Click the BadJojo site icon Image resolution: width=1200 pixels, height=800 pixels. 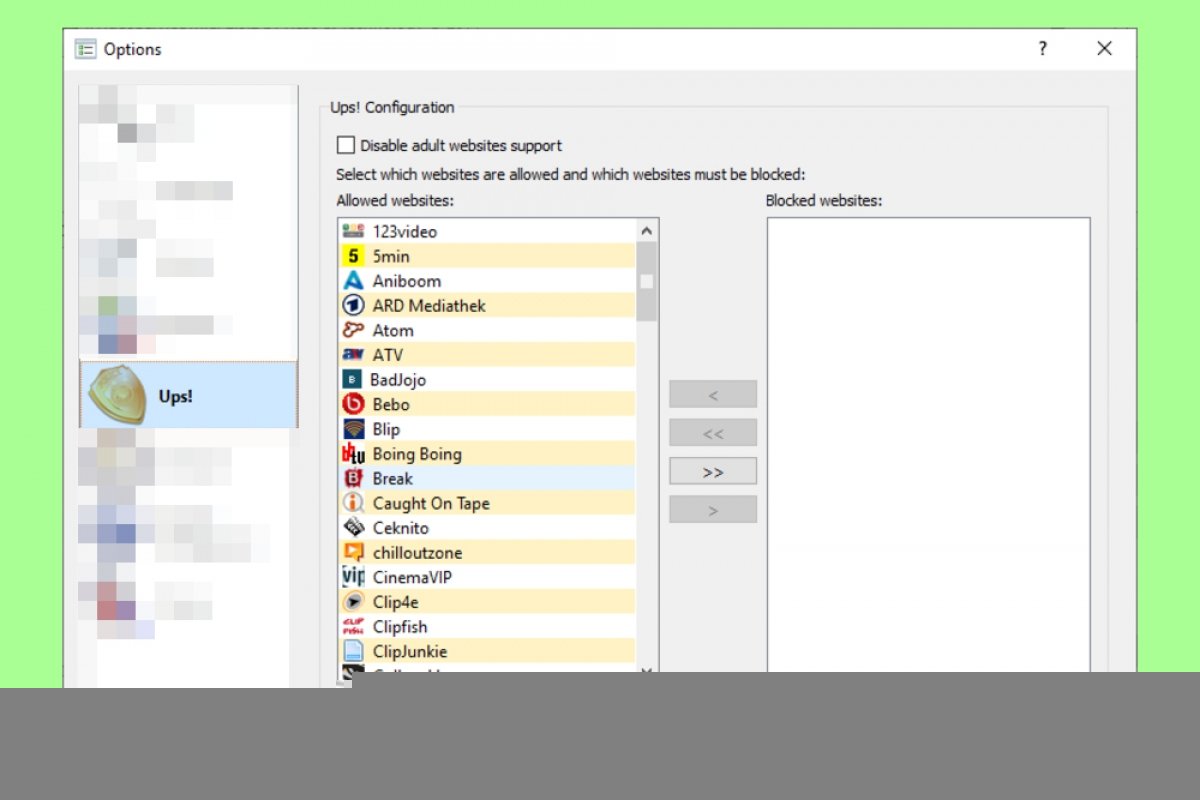(x=352, y=380)
